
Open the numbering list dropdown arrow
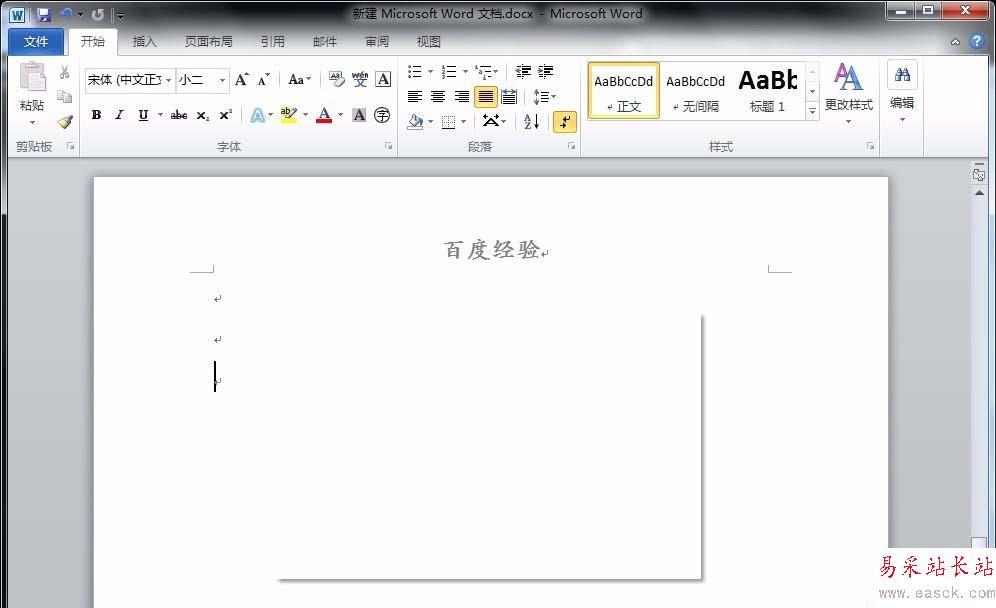pos(465,71)
